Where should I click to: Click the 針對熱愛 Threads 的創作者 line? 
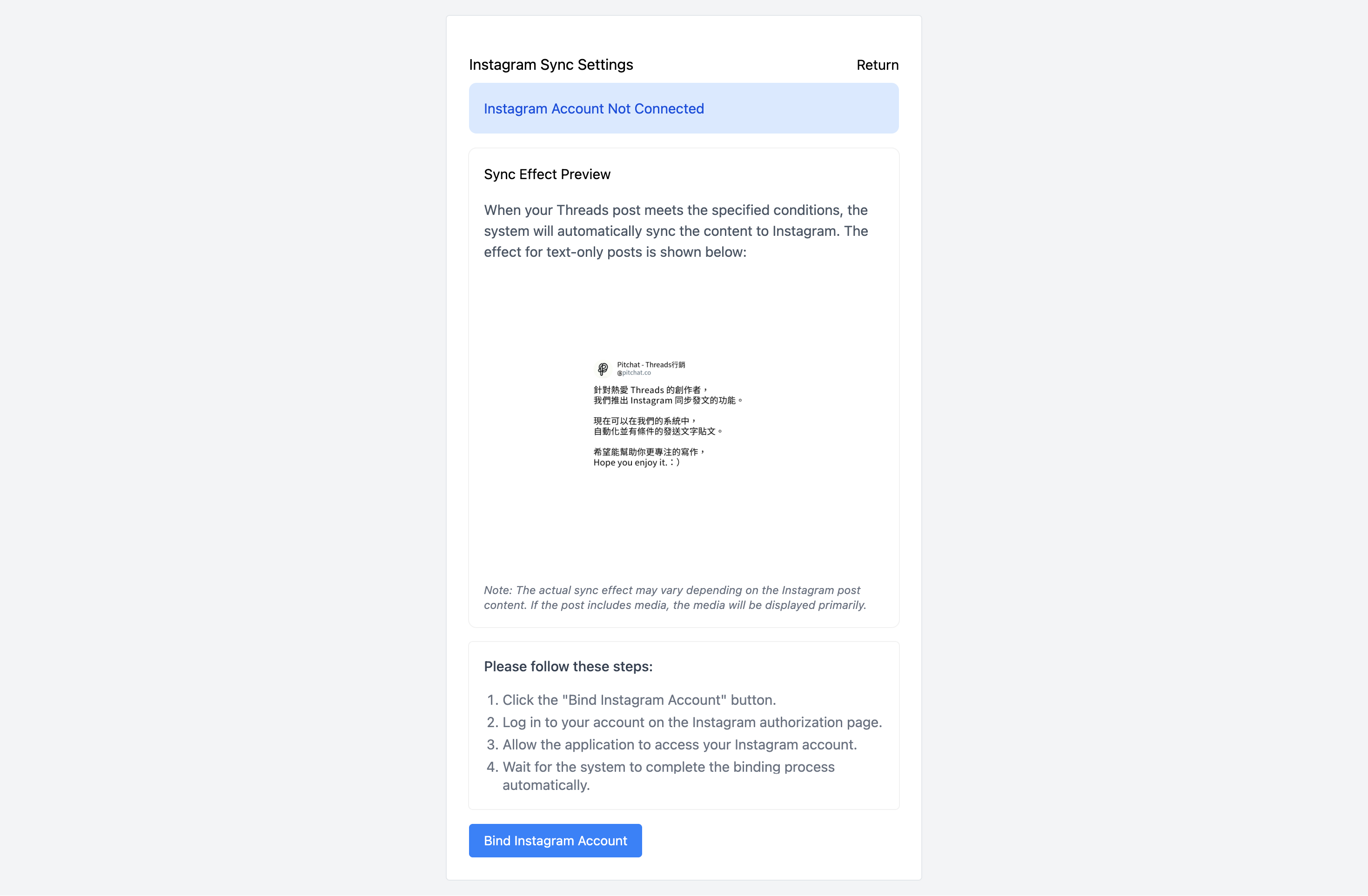pyautogui.click(x=650, y=390)
